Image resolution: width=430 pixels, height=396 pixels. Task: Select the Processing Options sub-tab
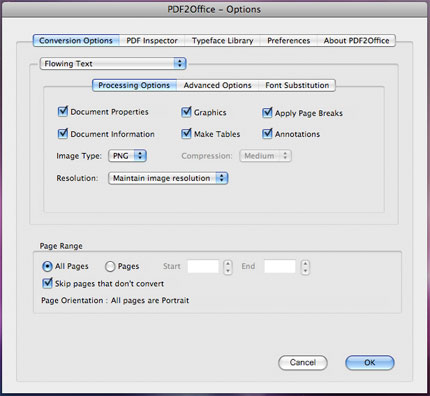(x=134, y=85)
